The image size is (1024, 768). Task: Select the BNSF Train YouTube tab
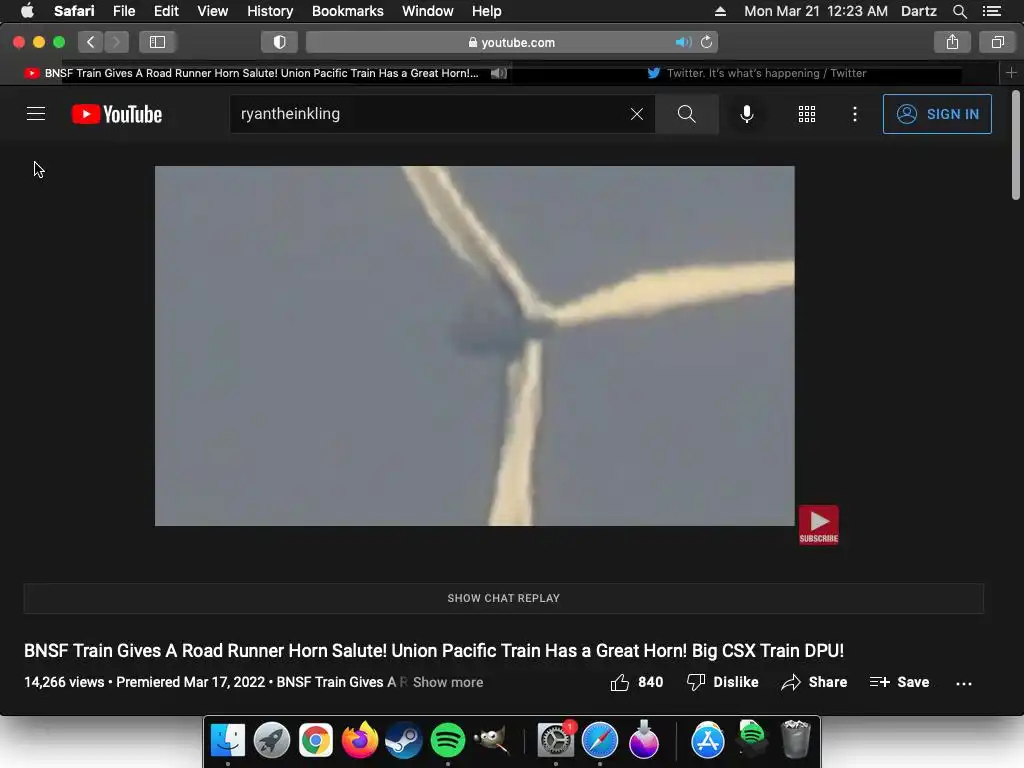point(261,73)
